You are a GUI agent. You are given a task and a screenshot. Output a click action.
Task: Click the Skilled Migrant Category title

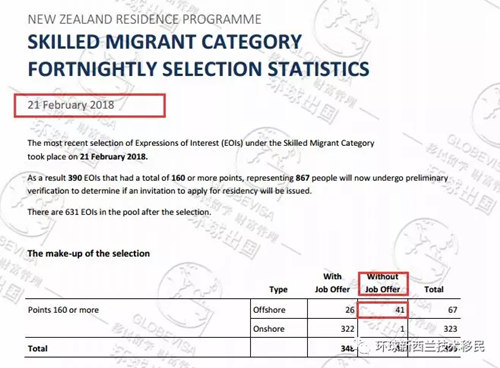click(x=165, y=42)
